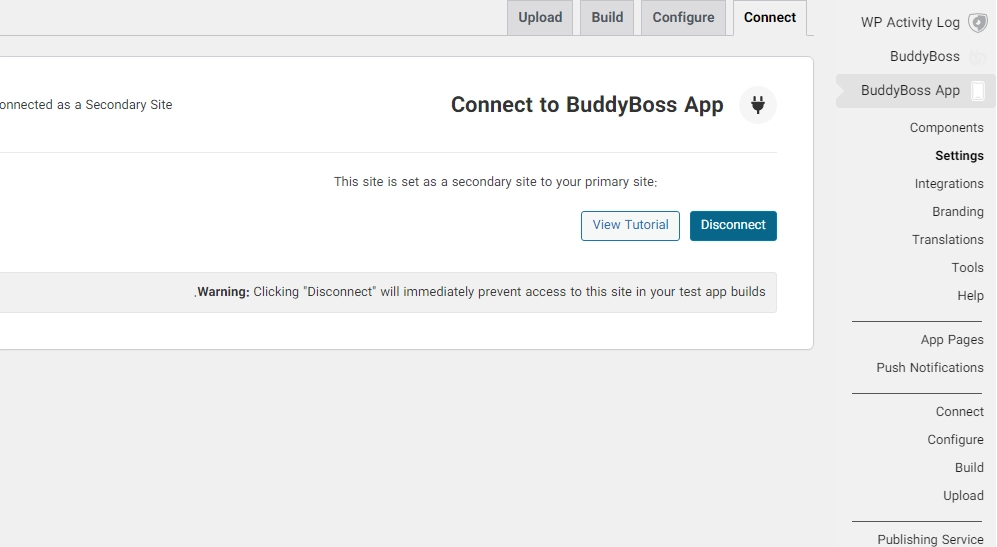Click the BuddyBoss App phone icon in sidebar
This screenshot has width=997, height=547.
point(977,91)
